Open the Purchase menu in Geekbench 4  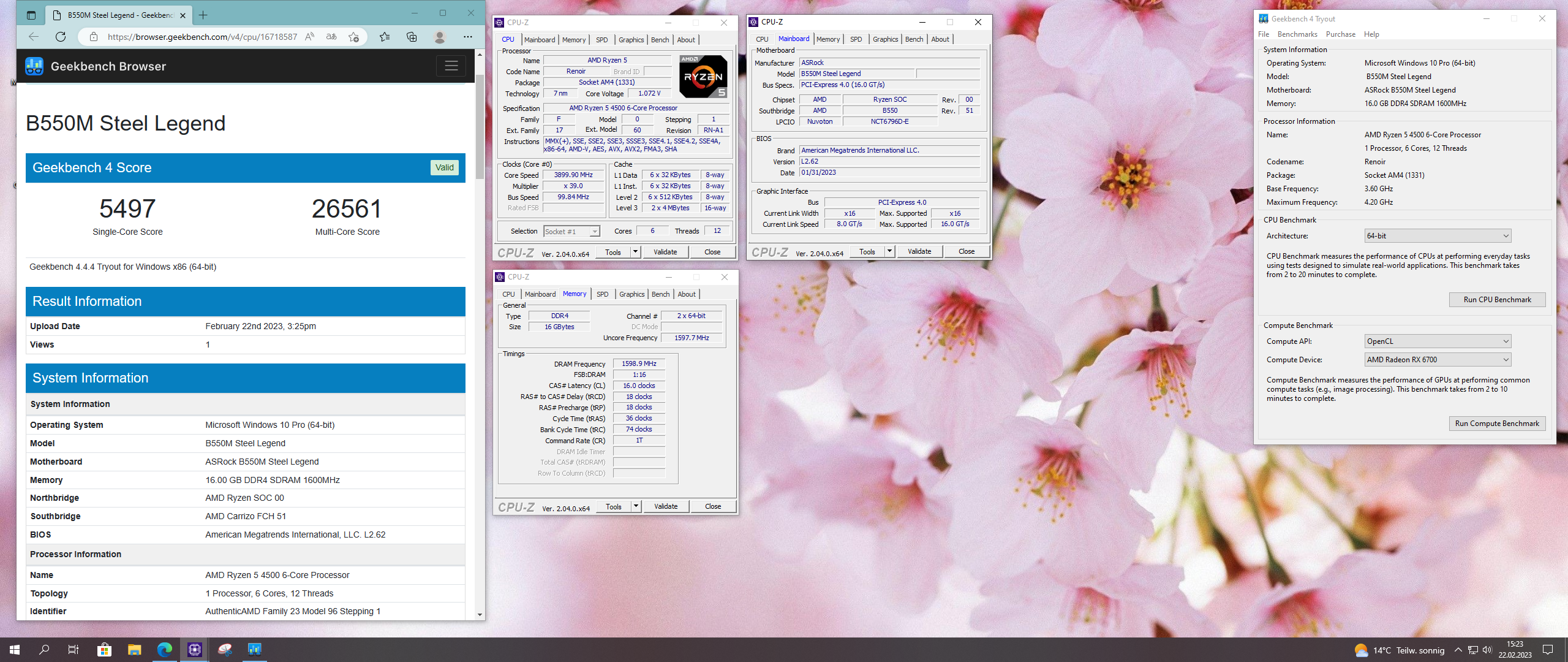(1341, 34)
